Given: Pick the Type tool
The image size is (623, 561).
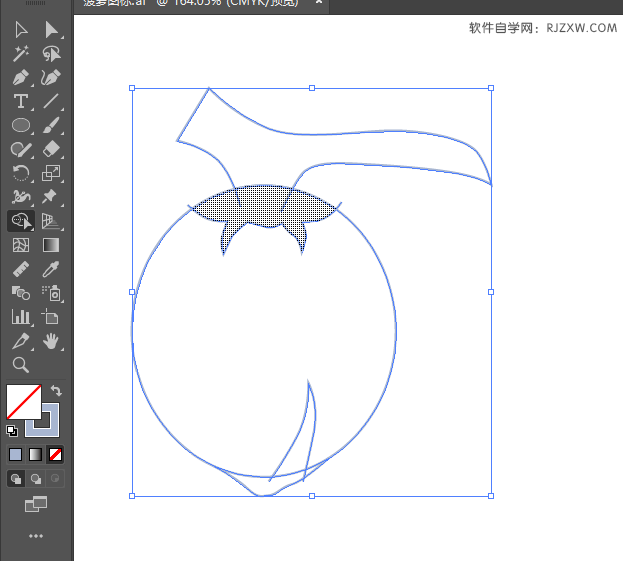Looking at the screenshot, I should (x=20, y=101).
